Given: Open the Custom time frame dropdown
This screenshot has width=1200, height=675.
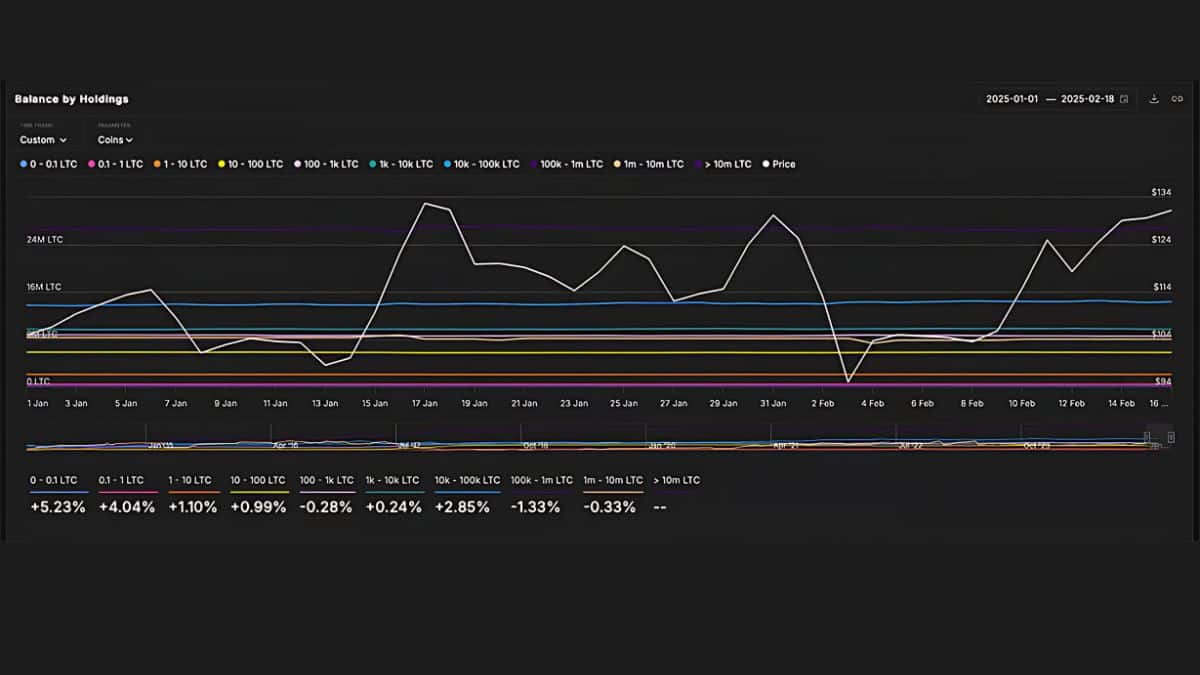Looking at the screenshot, I should pos(43,140).
